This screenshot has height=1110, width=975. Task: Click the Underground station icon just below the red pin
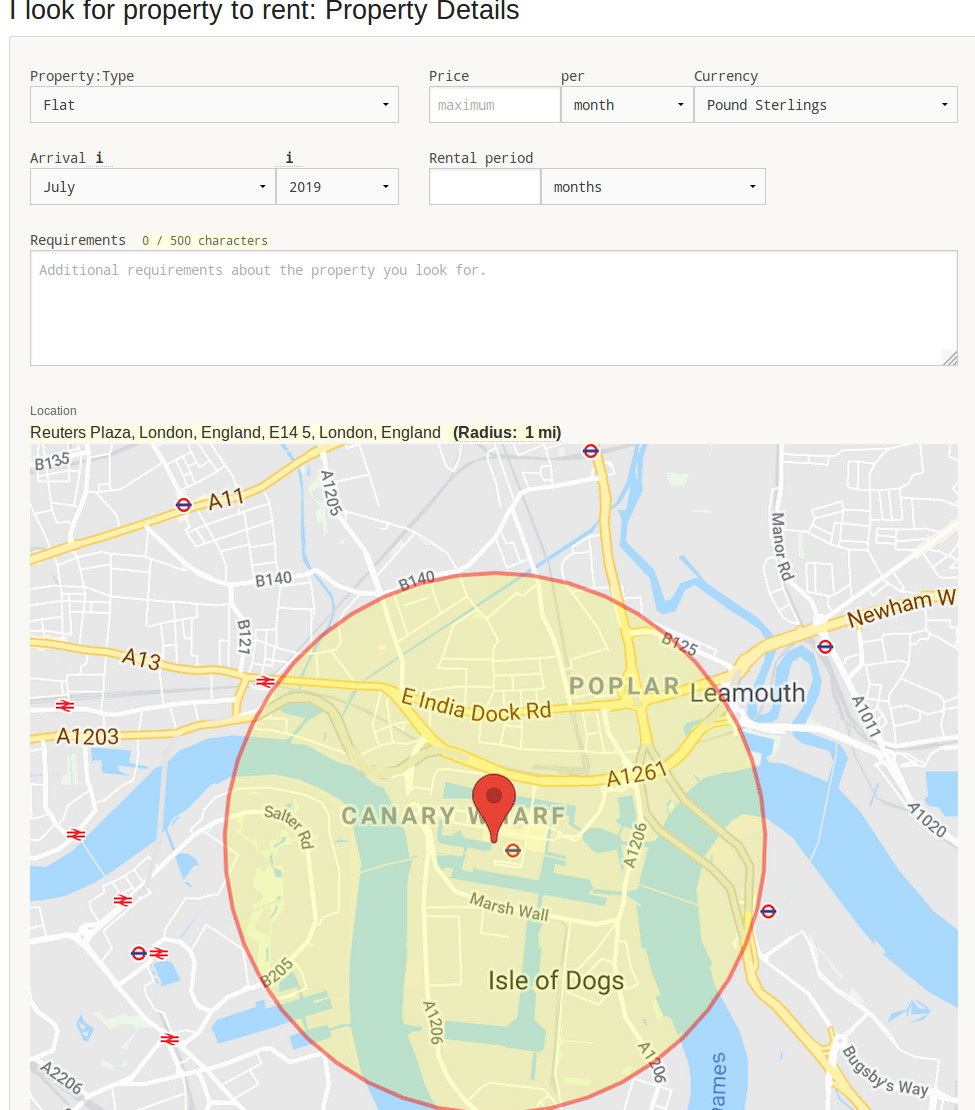coord(513,850)
